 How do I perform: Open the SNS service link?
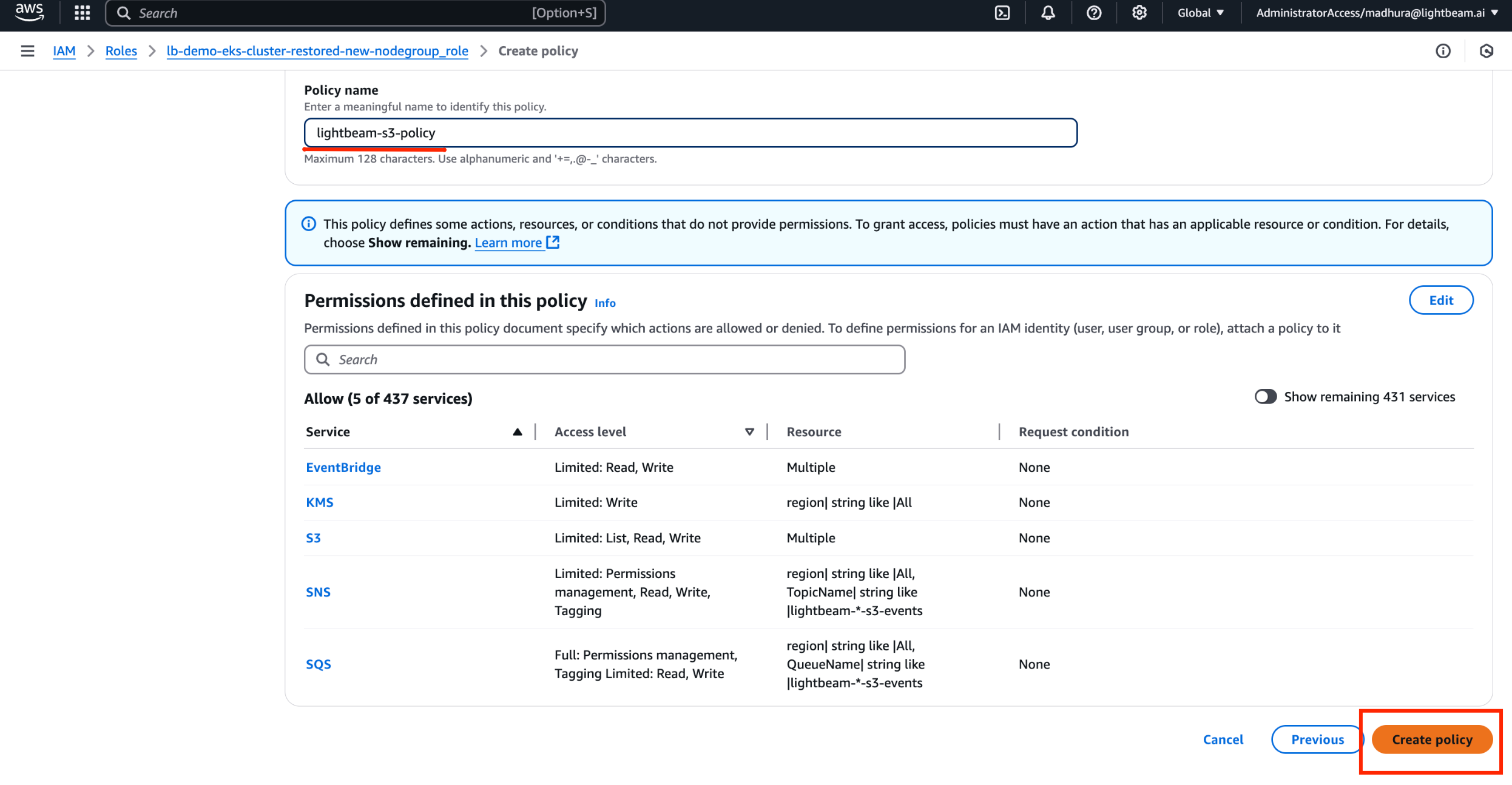click(x=318, y=592)
